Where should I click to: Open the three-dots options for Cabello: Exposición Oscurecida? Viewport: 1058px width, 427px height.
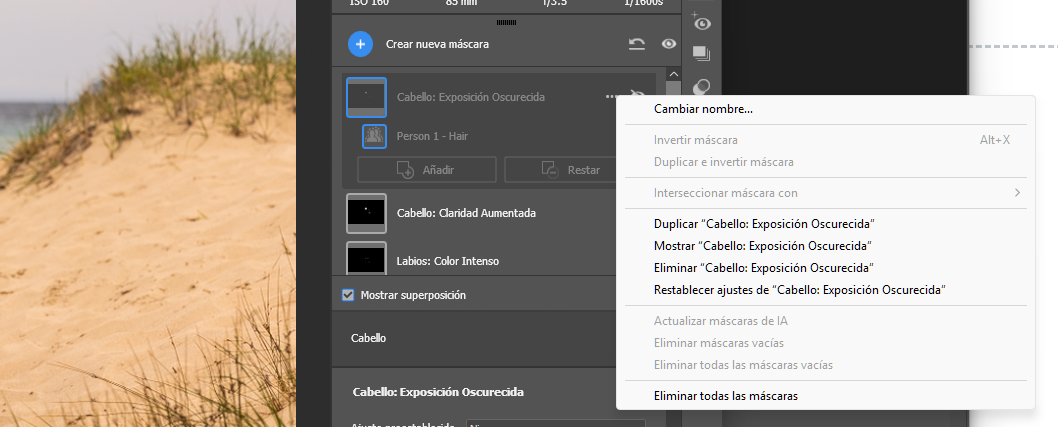[x=611, y=96]
